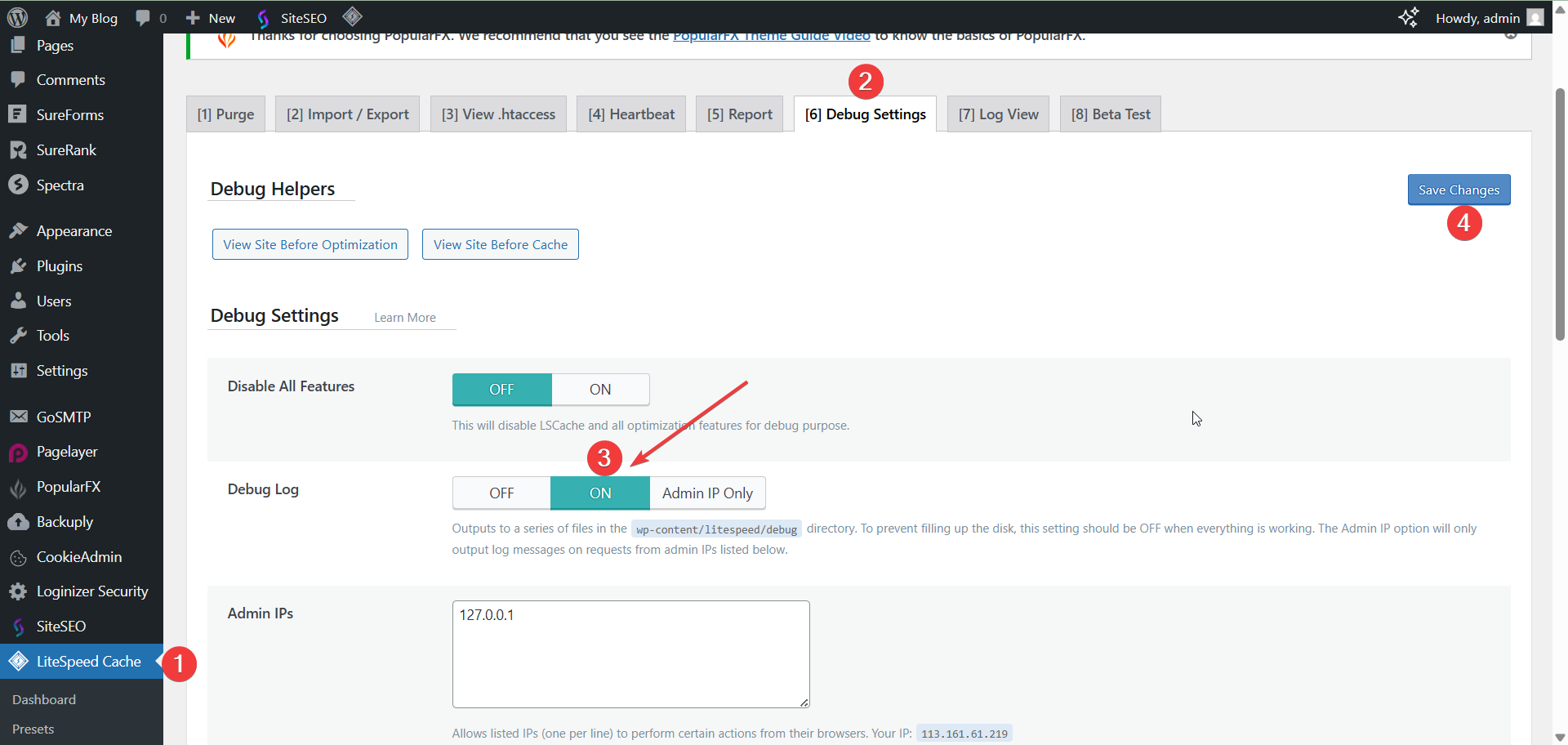
Task: Click LiteSpeed diamond icon in admin bar
Action: coord(352,16)
